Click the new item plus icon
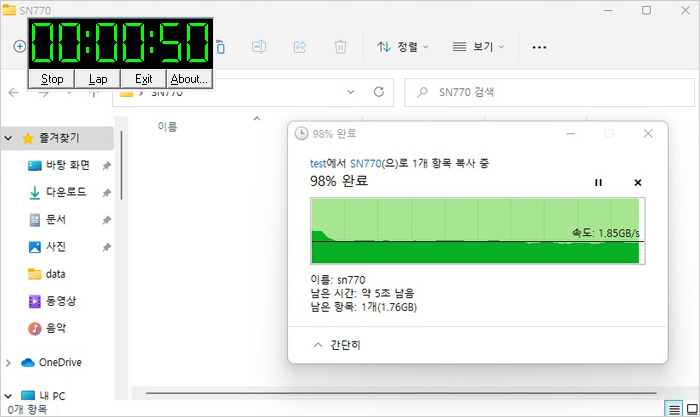Viewport: 700px width, 417px height. (x=19, y=46)
